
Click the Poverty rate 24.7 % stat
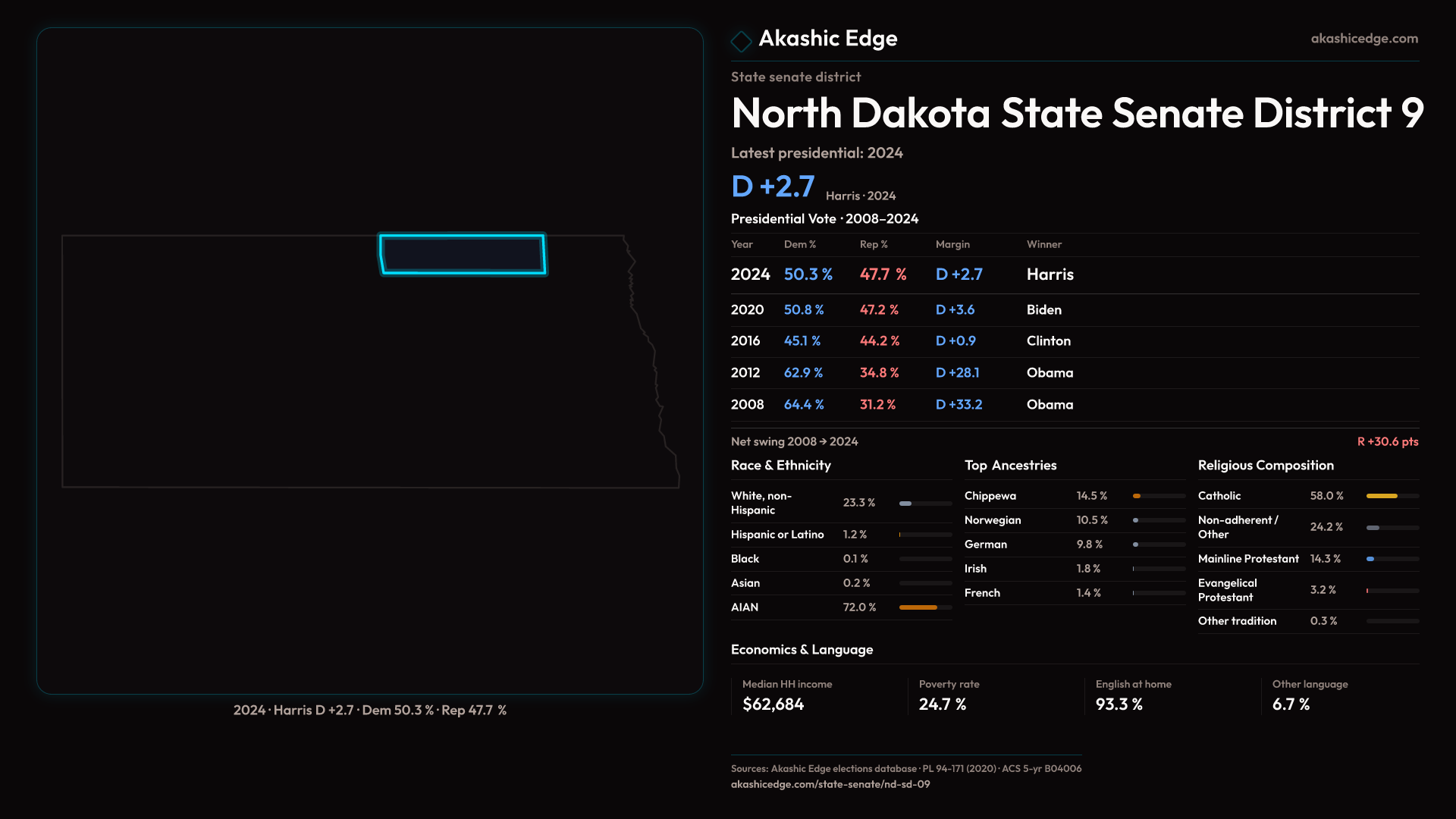click(942, 704)
